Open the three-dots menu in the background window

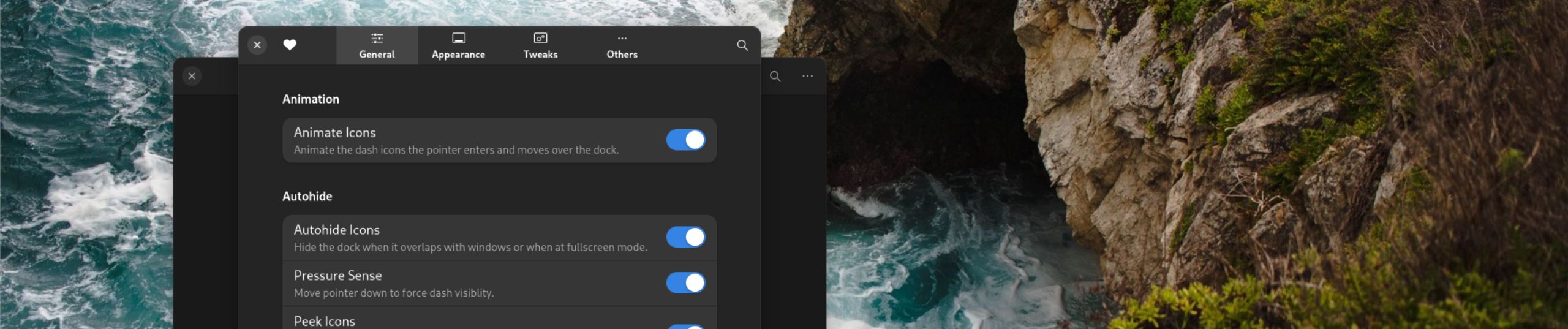click(x=807, y=76)
